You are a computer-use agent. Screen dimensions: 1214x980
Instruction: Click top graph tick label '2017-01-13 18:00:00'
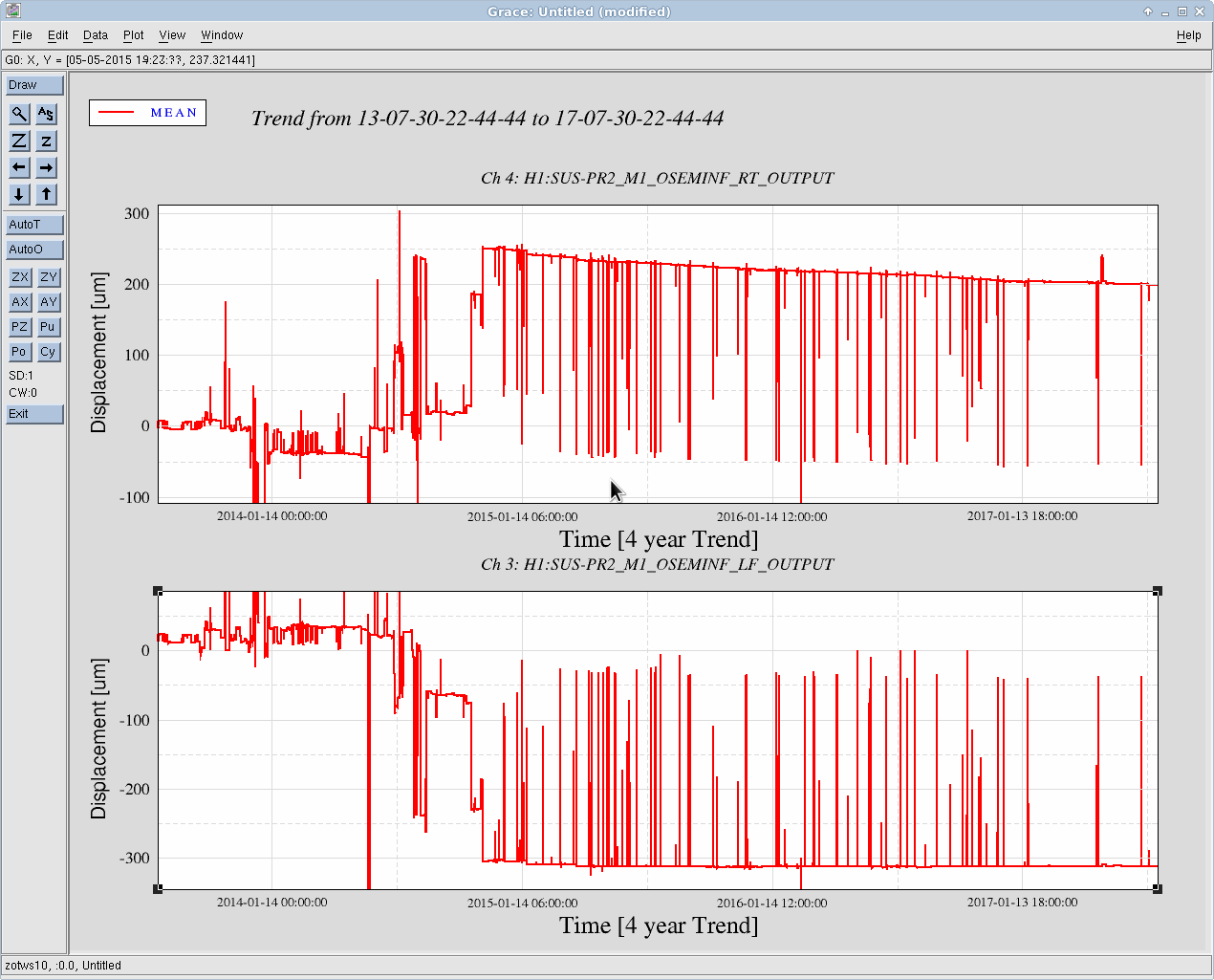coord(1022,516)
